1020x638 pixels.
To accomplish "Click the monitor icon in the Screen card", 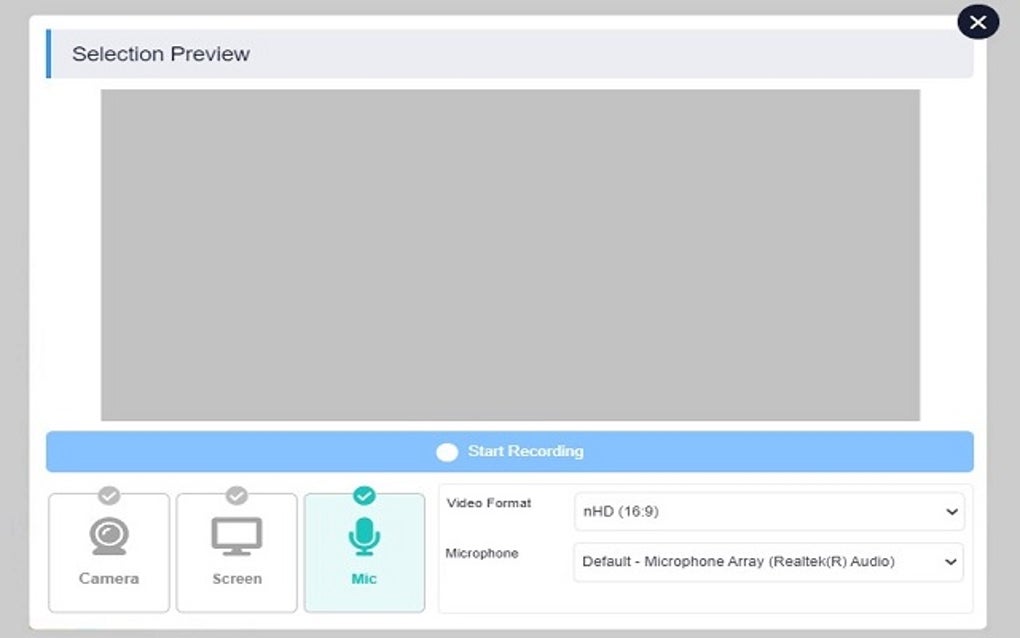I will [236, 534].
